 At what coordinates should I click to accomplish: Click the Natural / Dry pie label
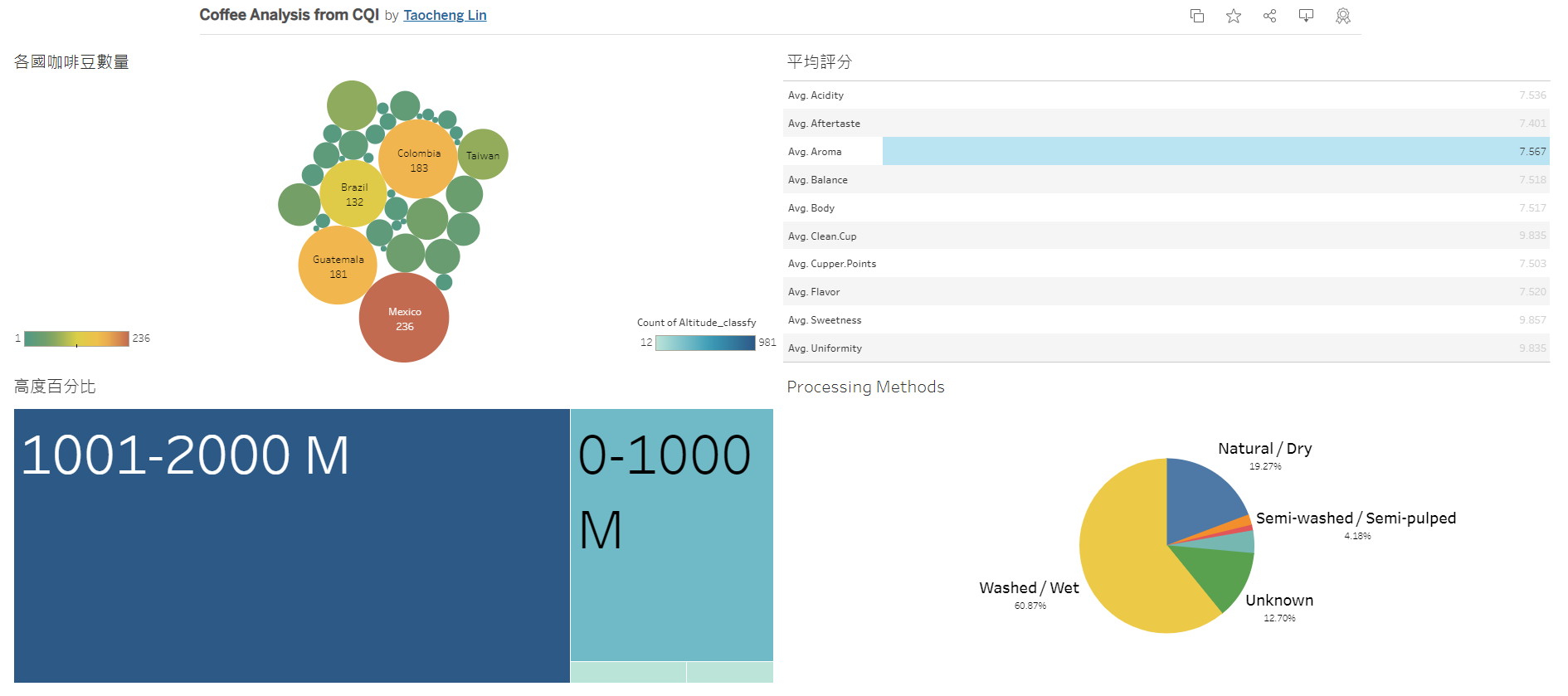click(x=1265, y=449)
